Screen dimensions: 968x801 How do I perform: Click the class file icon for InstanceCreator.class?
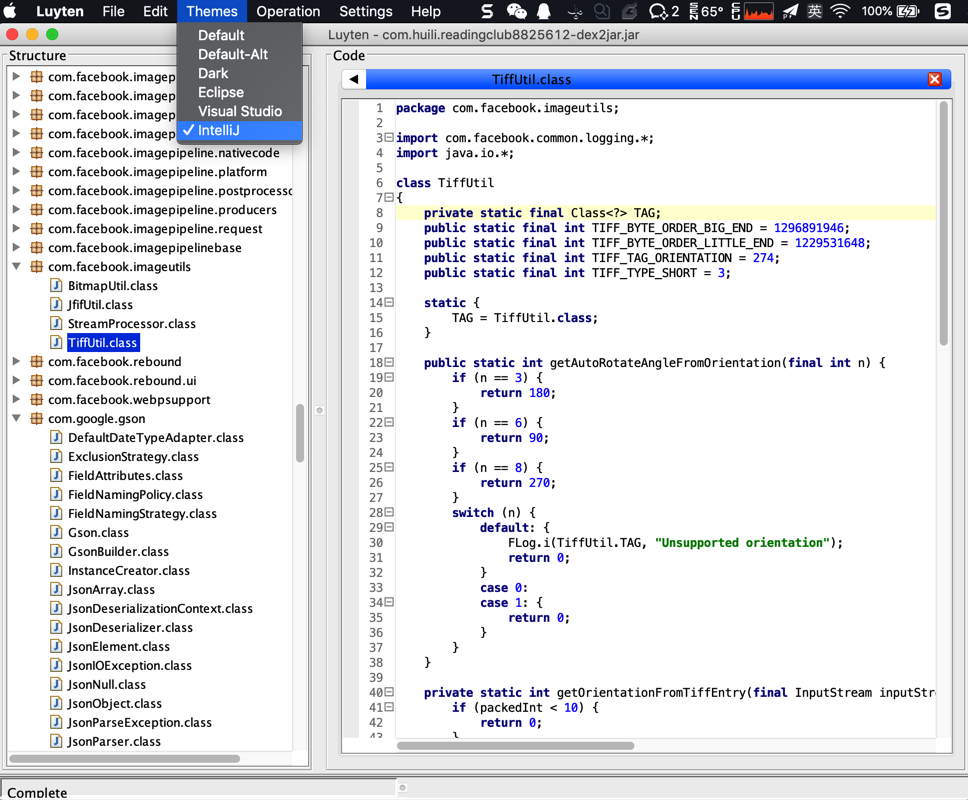pos(56,571)
